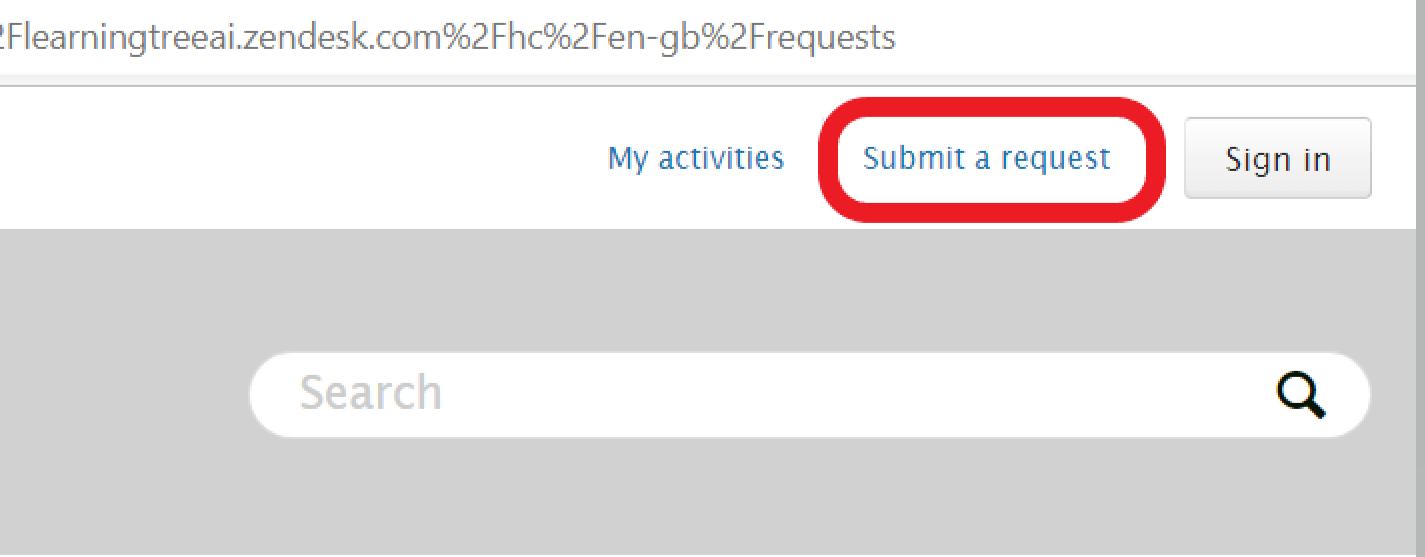Click the red-circled Submit a request link
This screenshot has width=1425, height=557.
coord(986,159)
